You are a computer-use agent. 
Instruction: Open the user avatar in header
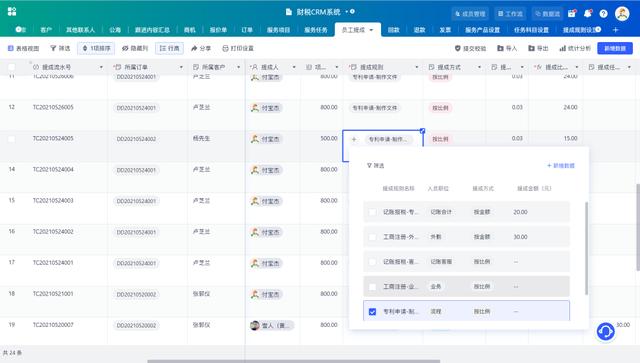click(x=622, y=13)
